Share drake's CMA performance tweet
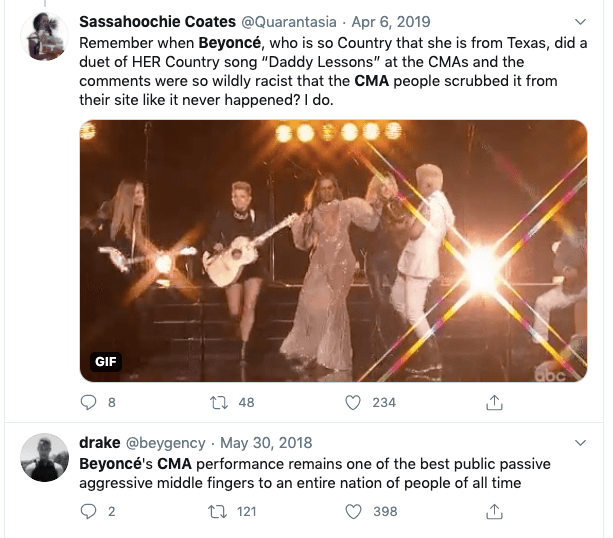This screenshot has height=538, width=613. 493,511
